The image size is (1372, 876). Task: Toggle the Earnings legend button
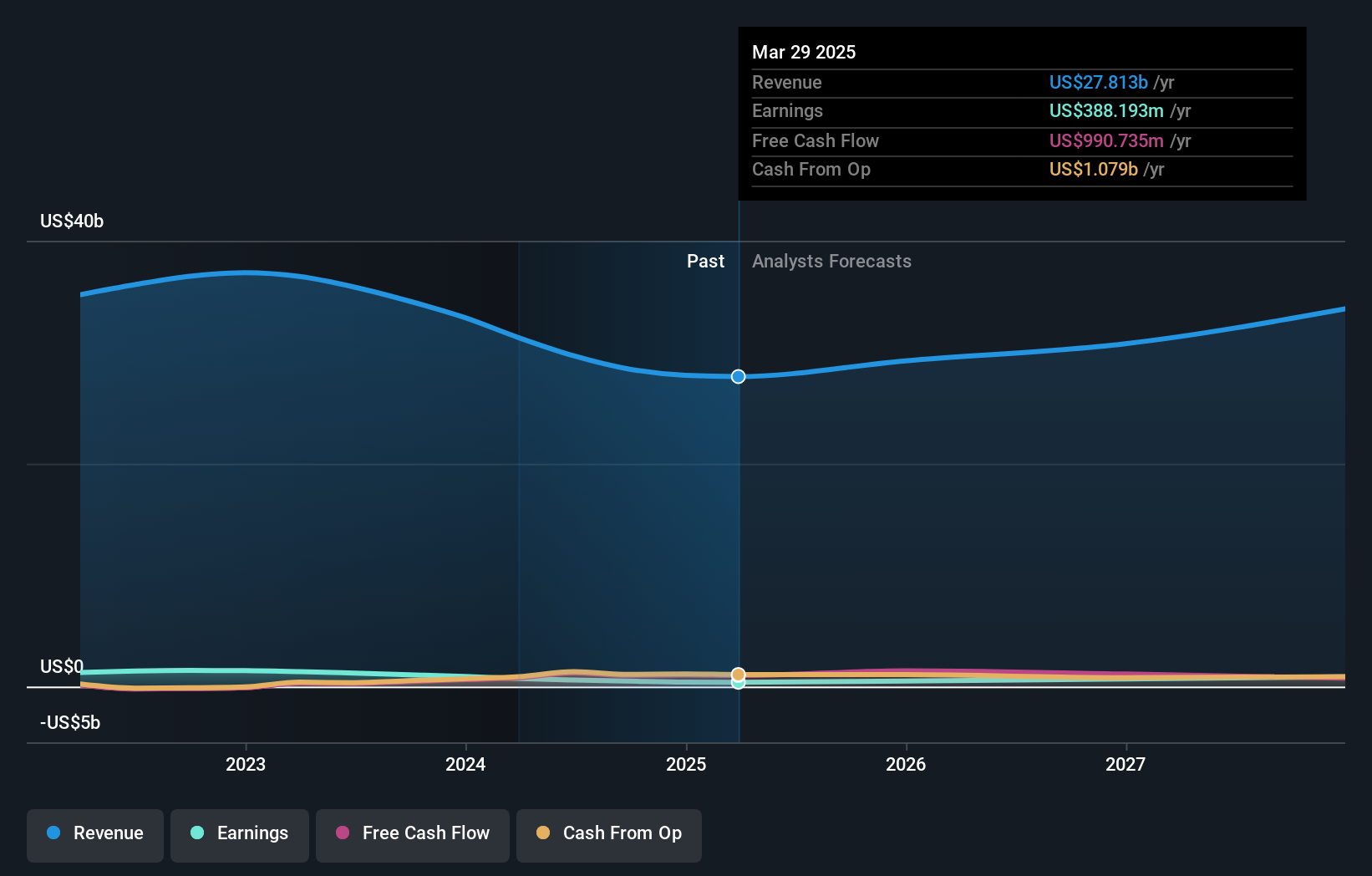(240, 835)
